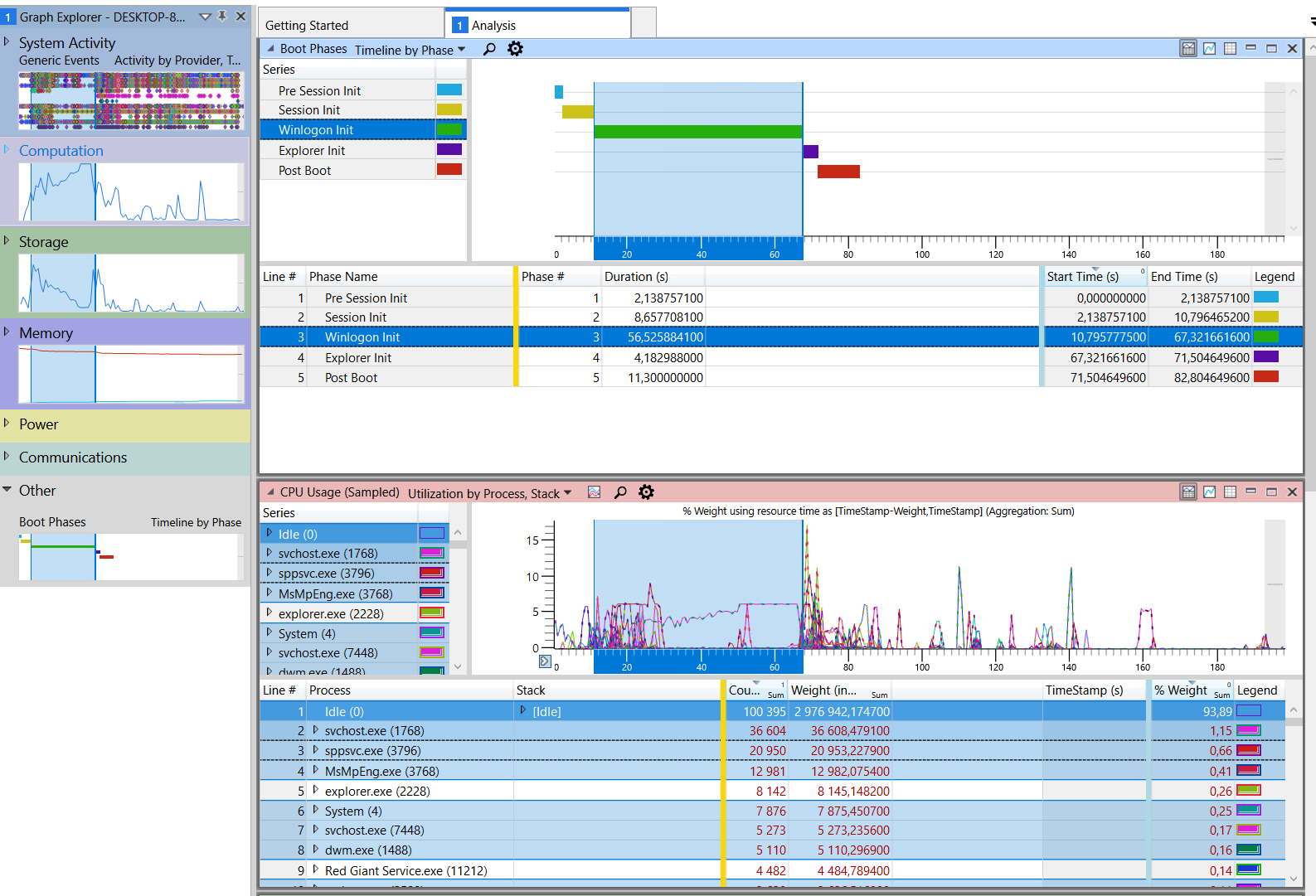The image size is (1316, 896).
Task: Open System Activity Generic Events thumbnail
Action: tap(131, 100)
